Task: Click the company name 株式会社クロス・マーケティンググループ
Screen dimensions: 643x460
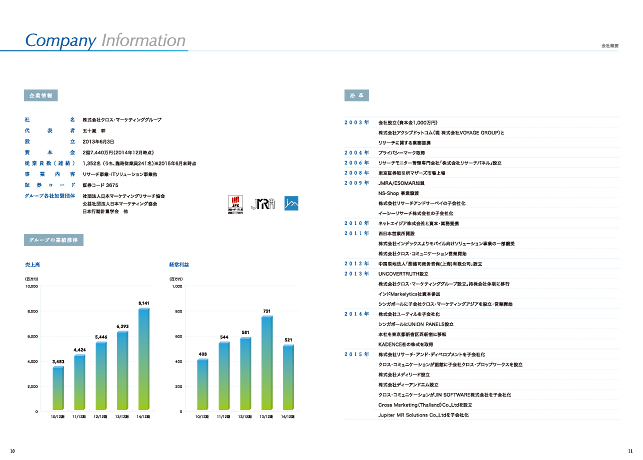Action: (x=122, y=120)
